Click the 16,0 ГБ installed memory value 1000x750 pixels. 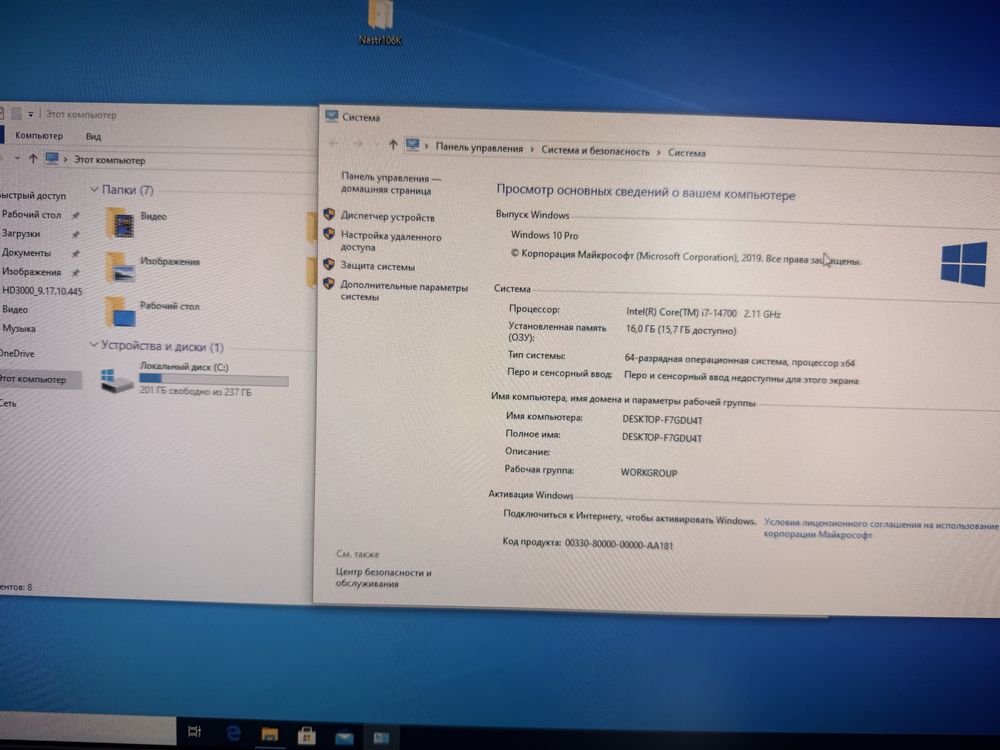coord(680,330)
